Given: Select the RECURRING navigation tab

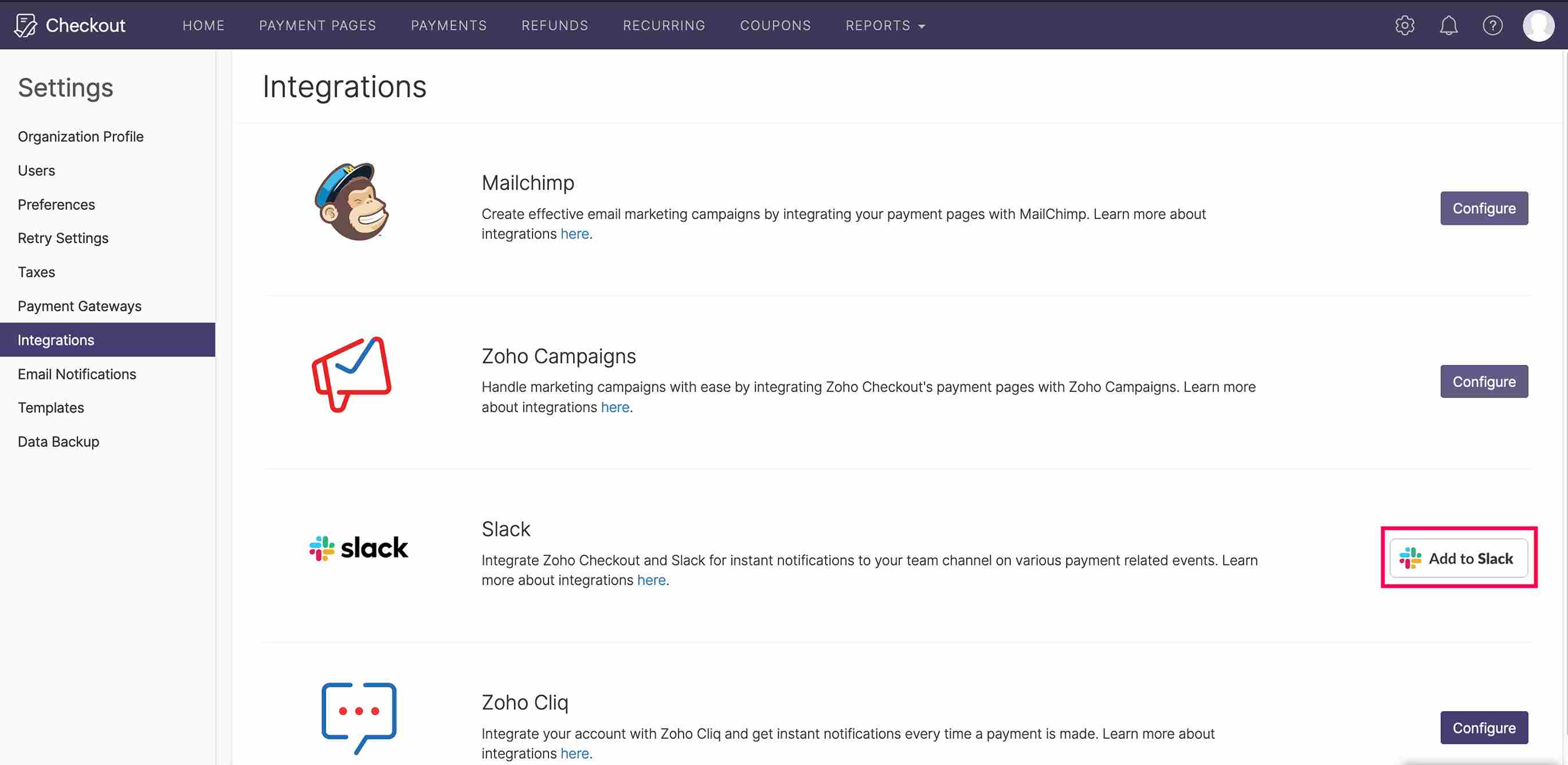Looking at the screenshot, I should pos(664,25).
